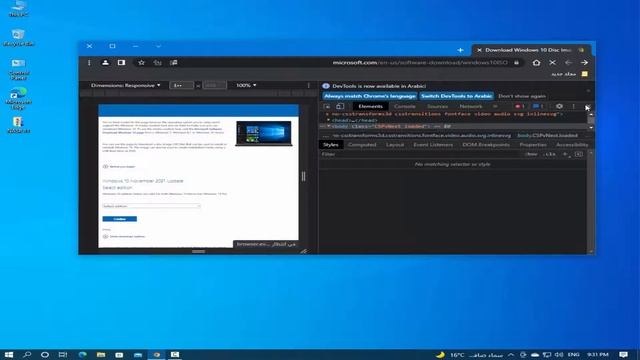This screenshot has width=640, height=360.
Task: Show hidden system tray icons
Action: click(x=511, y=355)
